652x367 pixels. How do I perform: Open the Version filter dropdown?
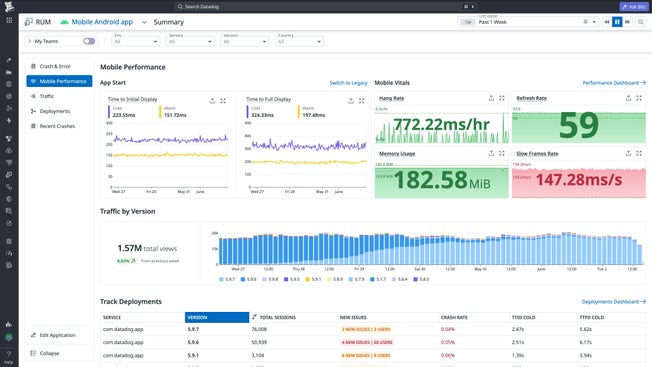pyautogui.click(x=244, y=41)
